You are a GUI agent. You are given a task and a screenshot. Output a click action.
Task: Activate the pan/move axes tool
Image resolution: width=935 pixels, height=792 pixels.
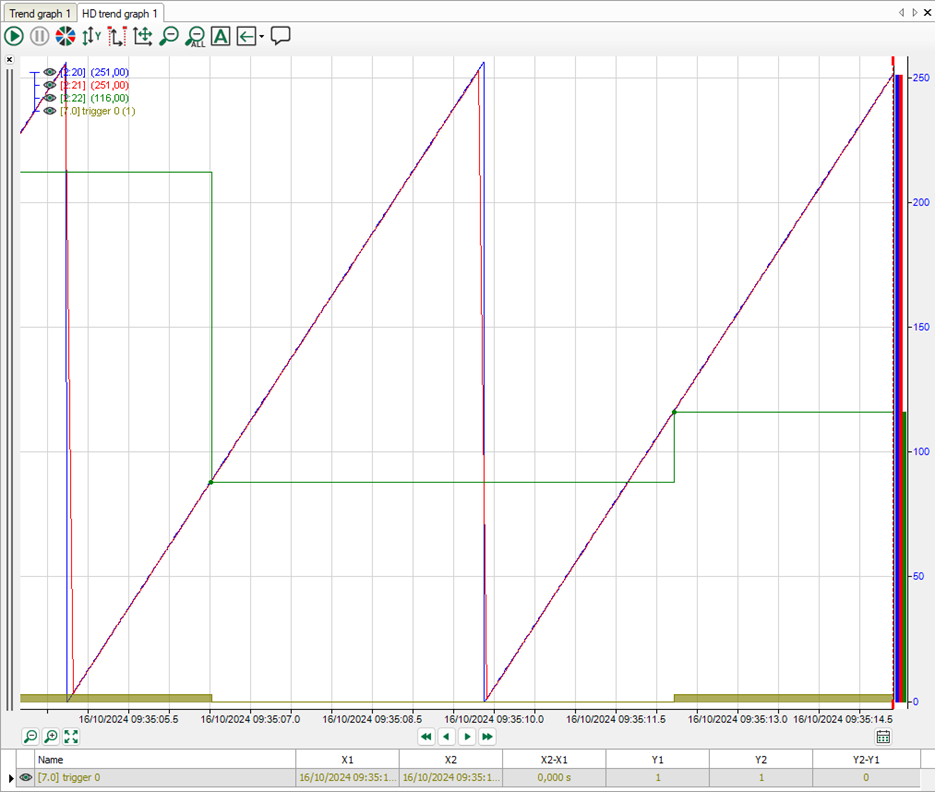pos(142,36)
